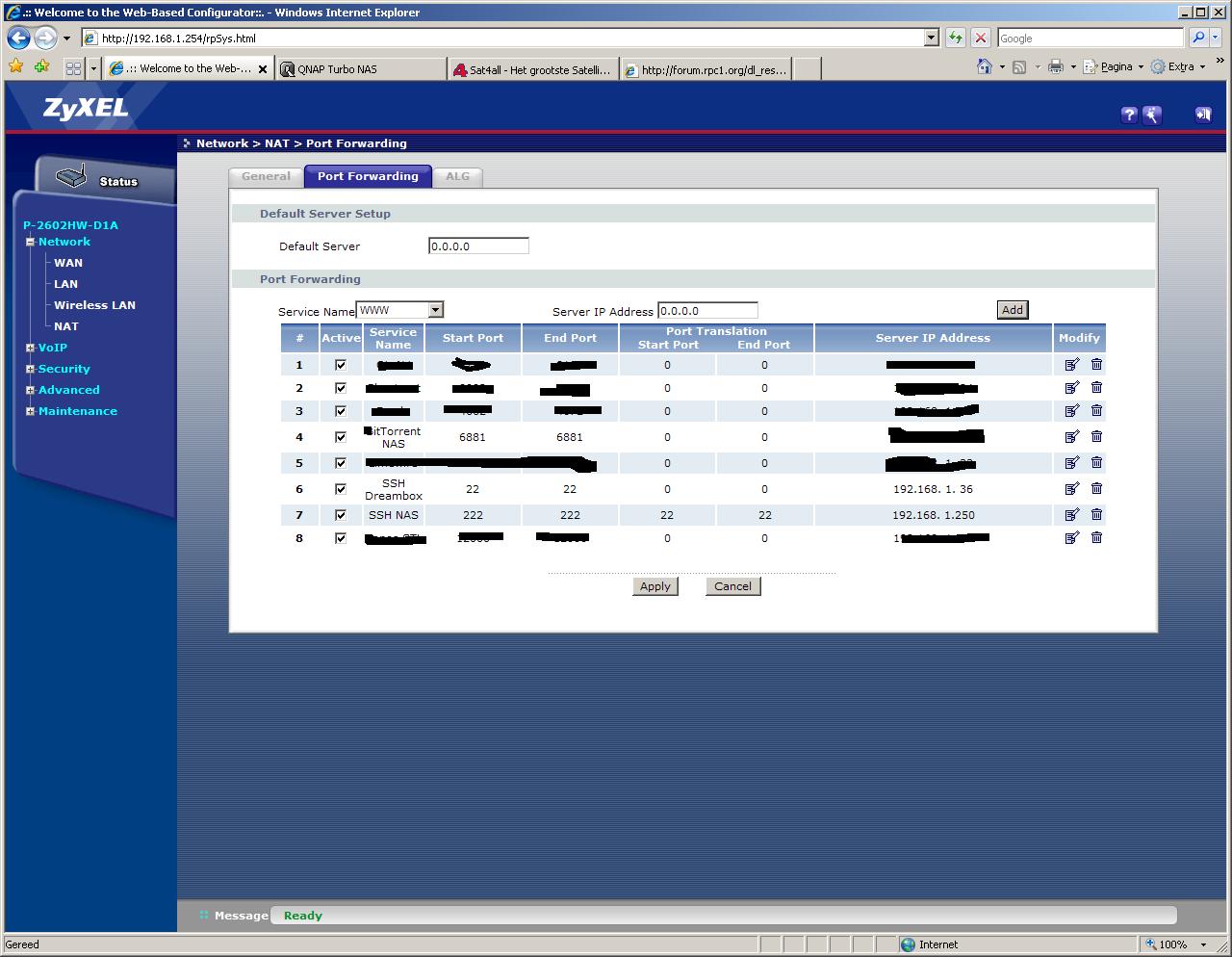Toggle Active checkbox for rule 2
Viewport: 1232px width, 957px height.
(340, 388)
